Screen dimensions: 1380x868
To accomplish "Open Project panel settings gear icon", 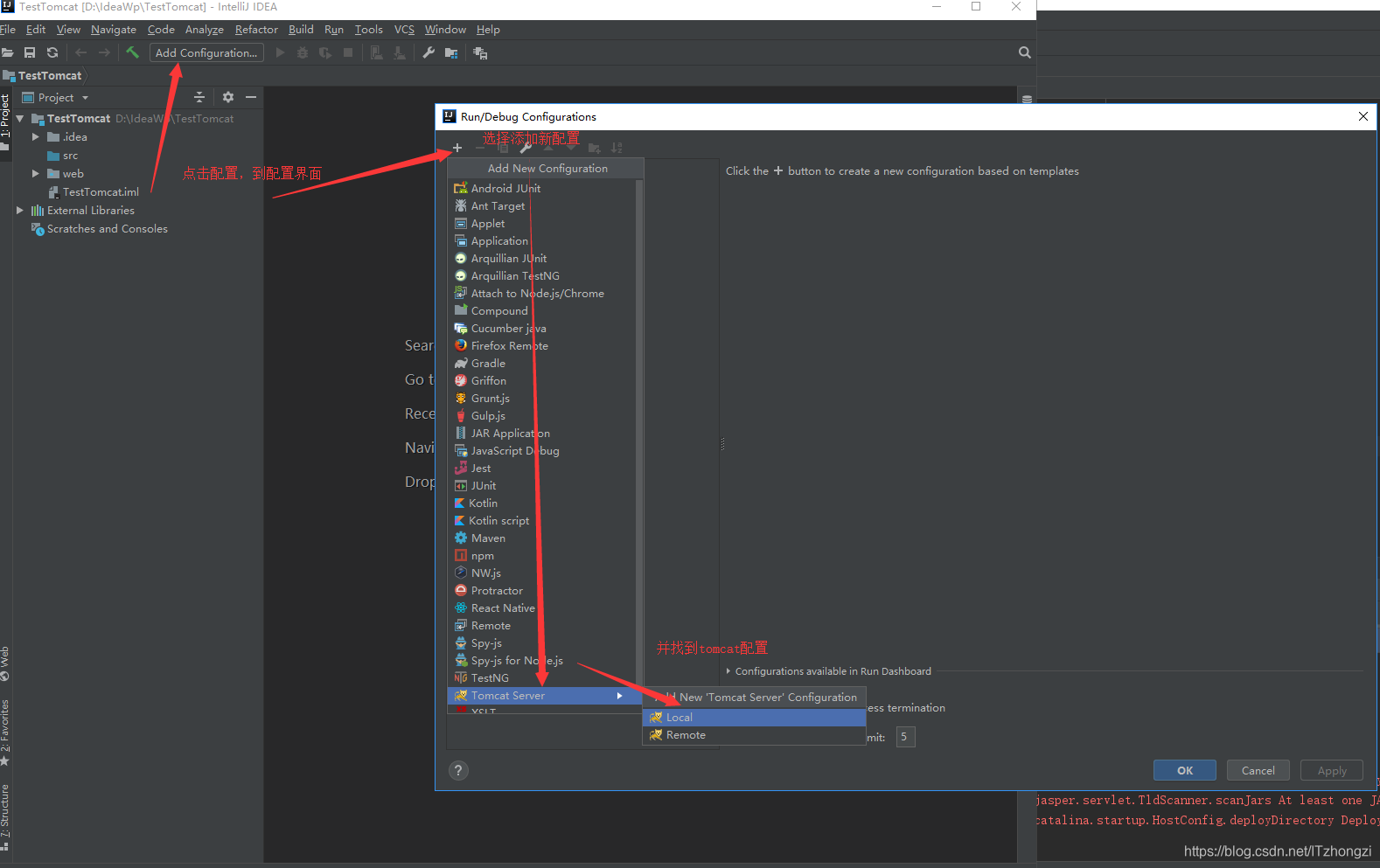I will click(x=228, y=97).
